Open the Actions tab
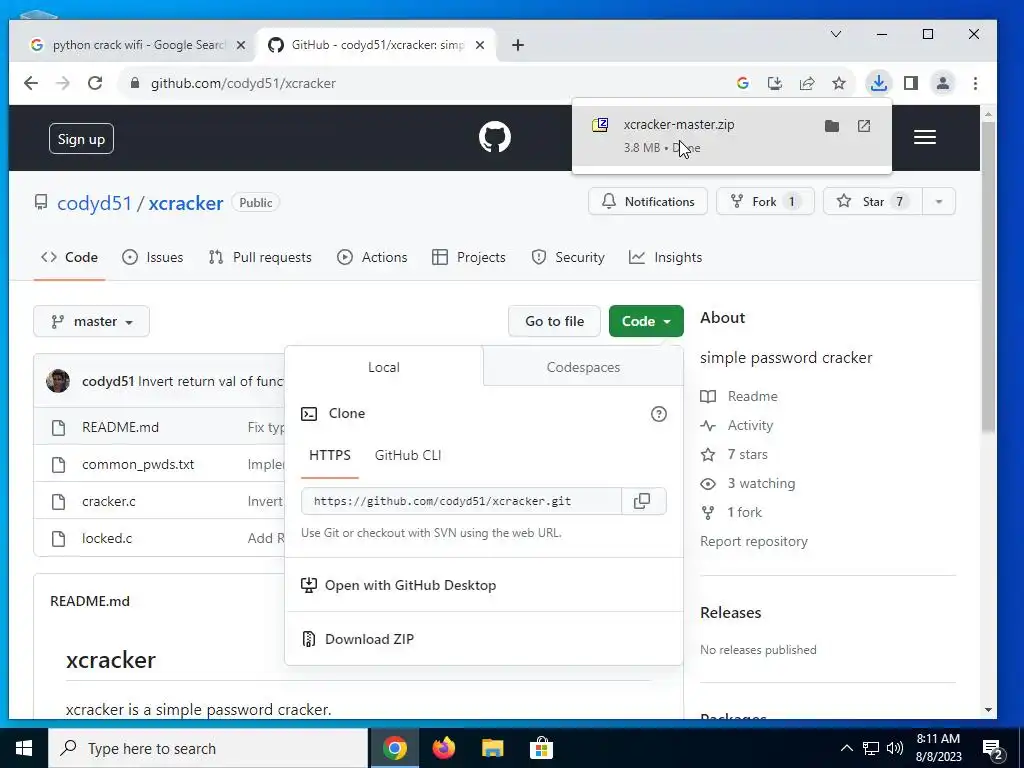The image size is (1024, 768). click(372, 257)
